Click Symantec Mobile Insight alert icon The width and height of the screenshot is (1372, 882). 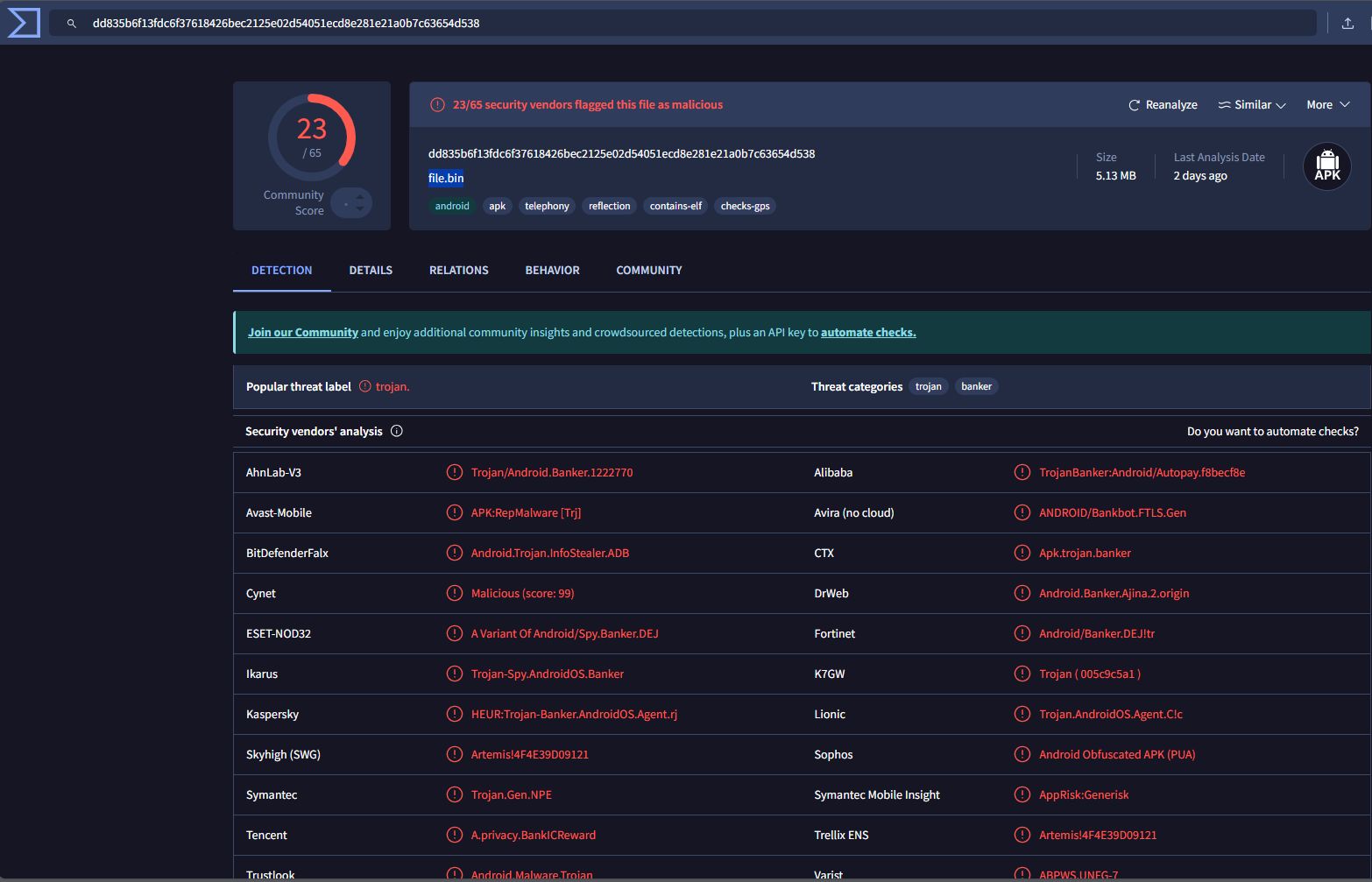point(1022,794)
